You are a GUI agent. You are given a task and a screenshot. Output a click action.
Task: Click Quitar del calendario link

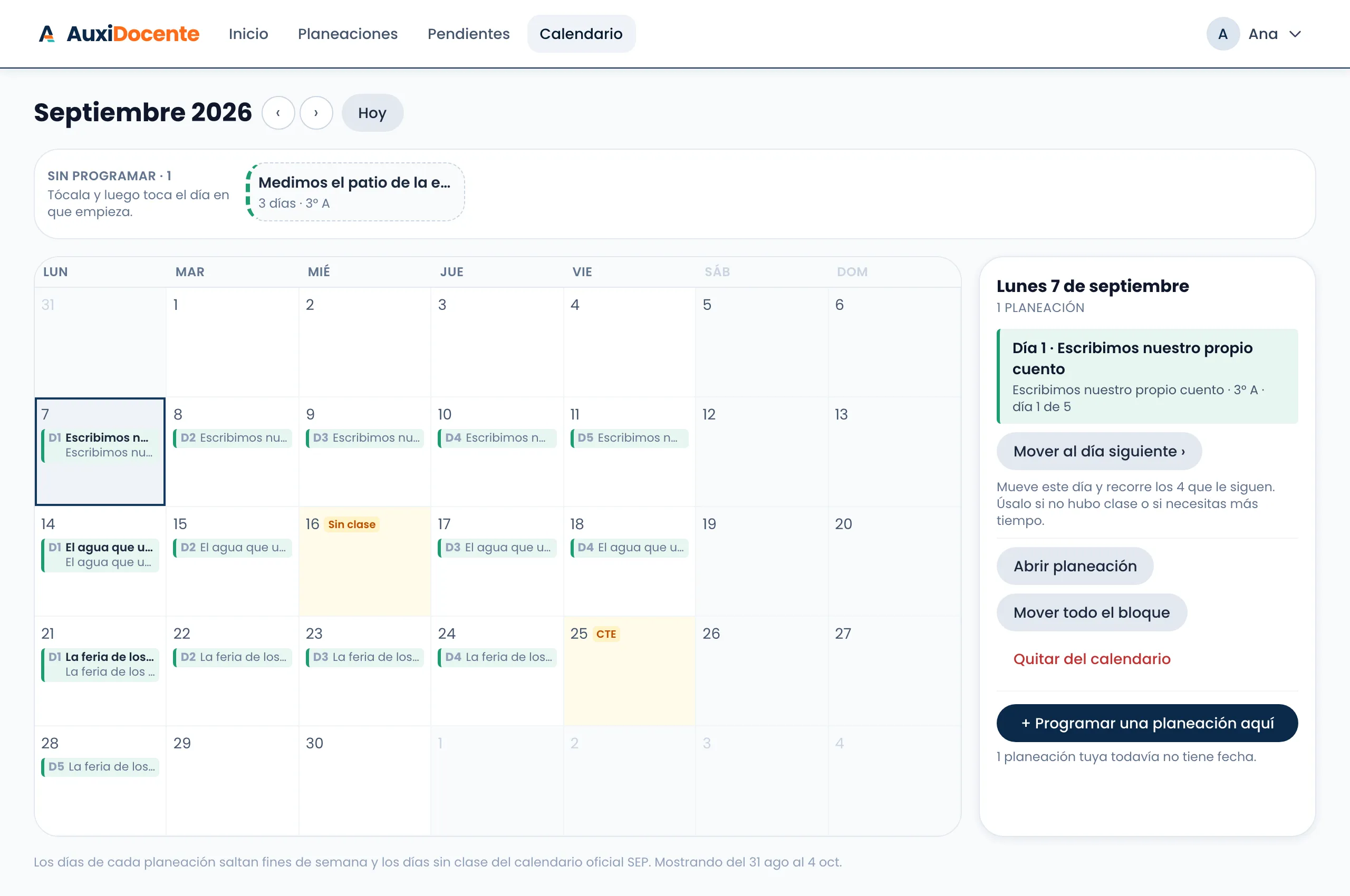click(1092, 659)
